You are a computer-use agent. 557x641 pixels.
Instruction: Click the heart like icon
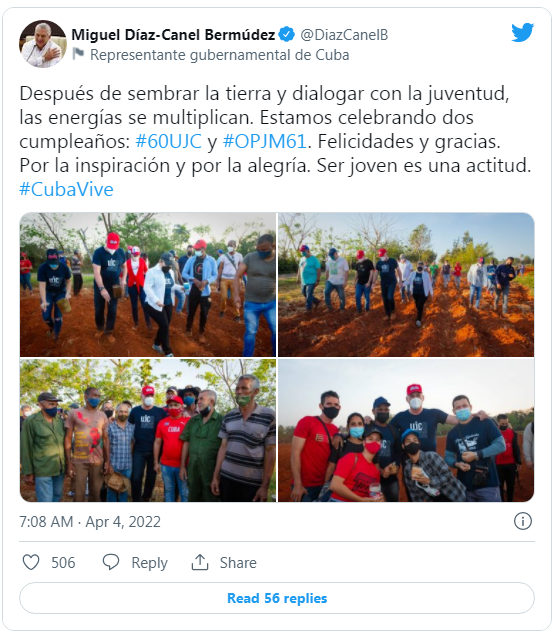pyautogui.click(x=31, y=563)
